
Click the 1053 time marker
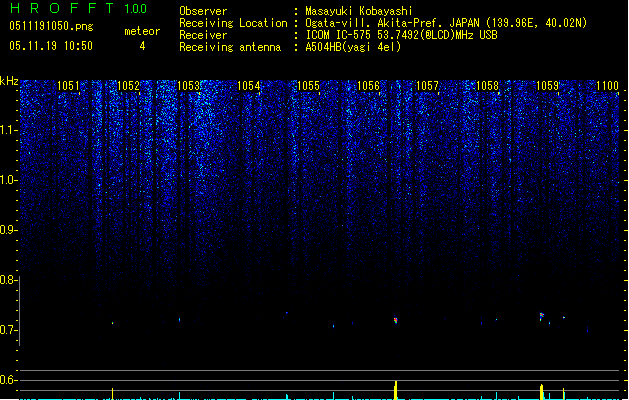(x=188, y=86)
